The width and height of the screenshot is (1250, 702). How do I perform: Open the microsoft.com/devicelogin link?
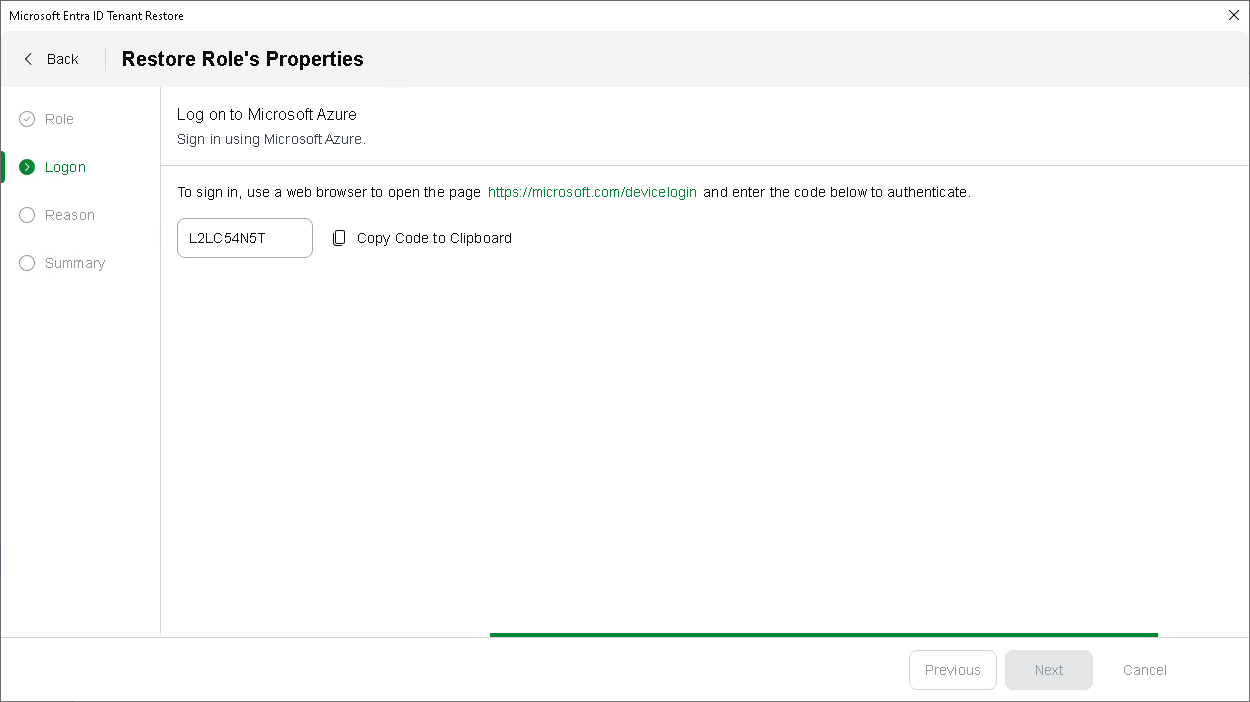click(592, 192)
